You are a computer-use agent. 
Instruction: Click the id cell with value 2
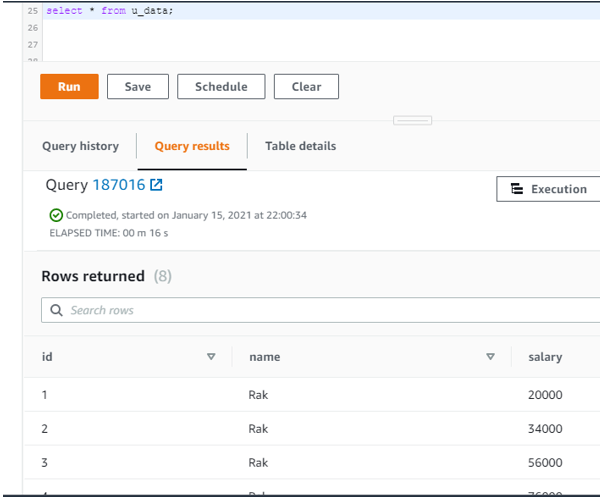pos(44,429)
